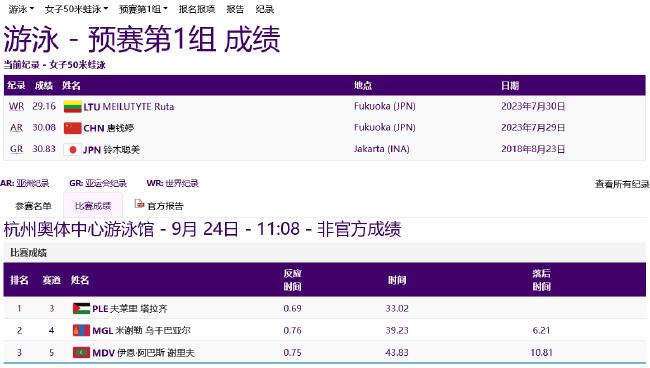Go to the 报告 menu item
This screenshot has width=650, height=368.
[235, 9]
